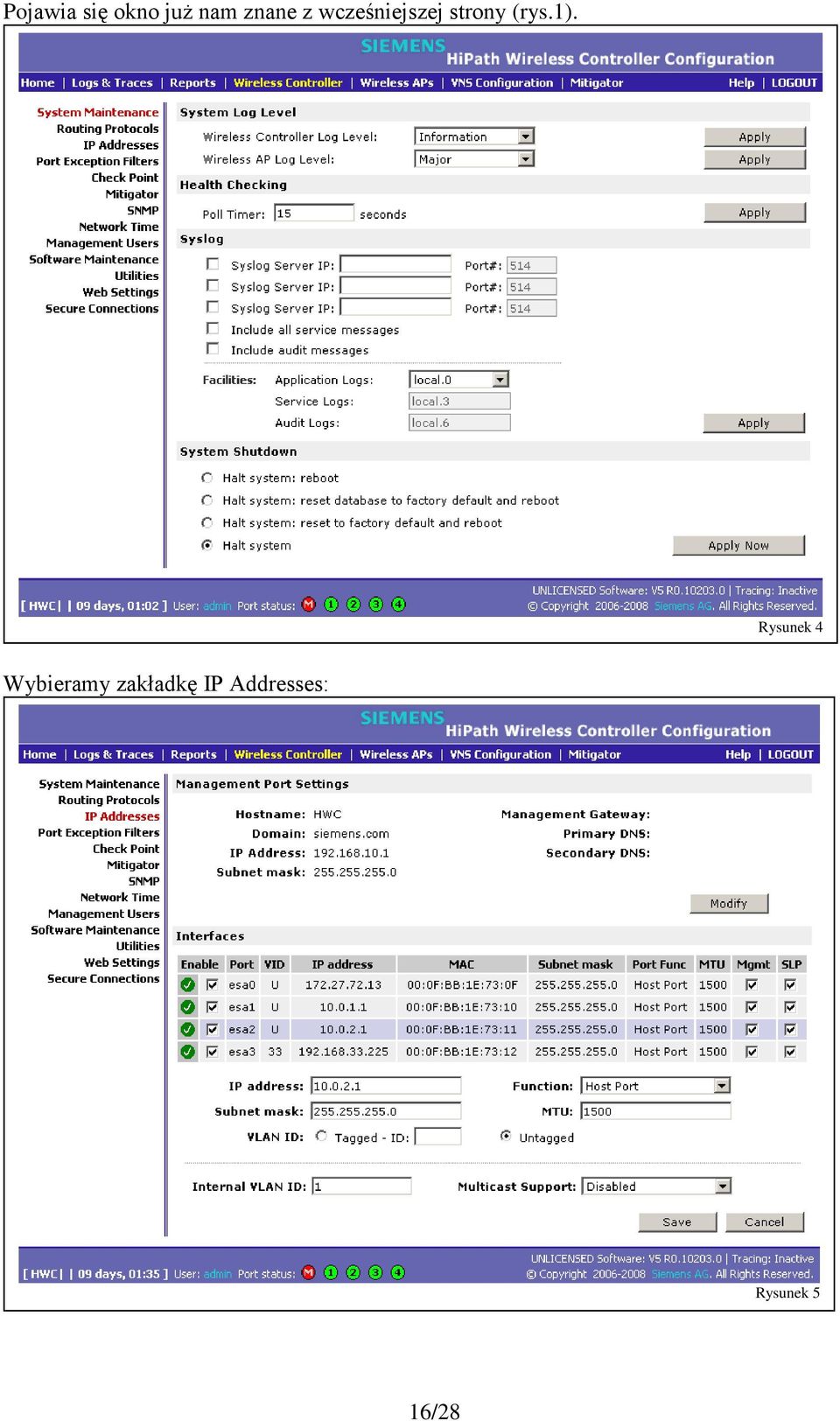Viewport: 840px width, 1421px height.
Task: Save the interface settings
Action: coord(677,1221)
